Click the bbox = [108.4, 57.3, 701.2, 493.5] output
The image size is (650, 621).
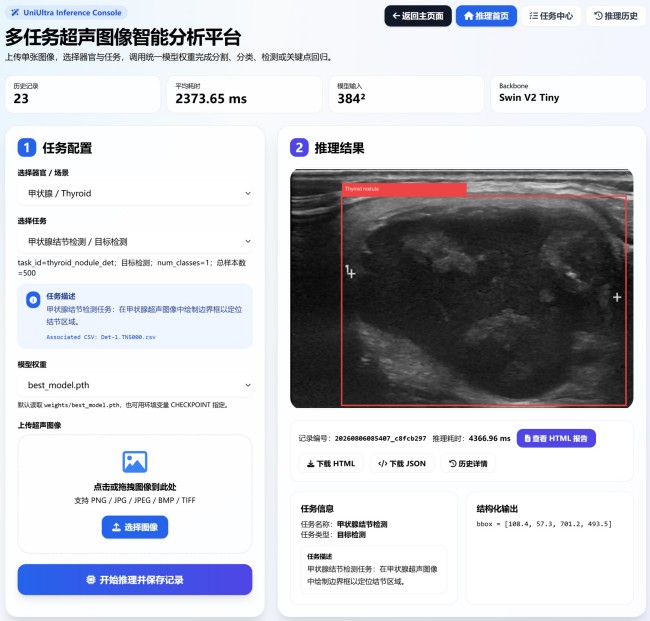point(544,524)
